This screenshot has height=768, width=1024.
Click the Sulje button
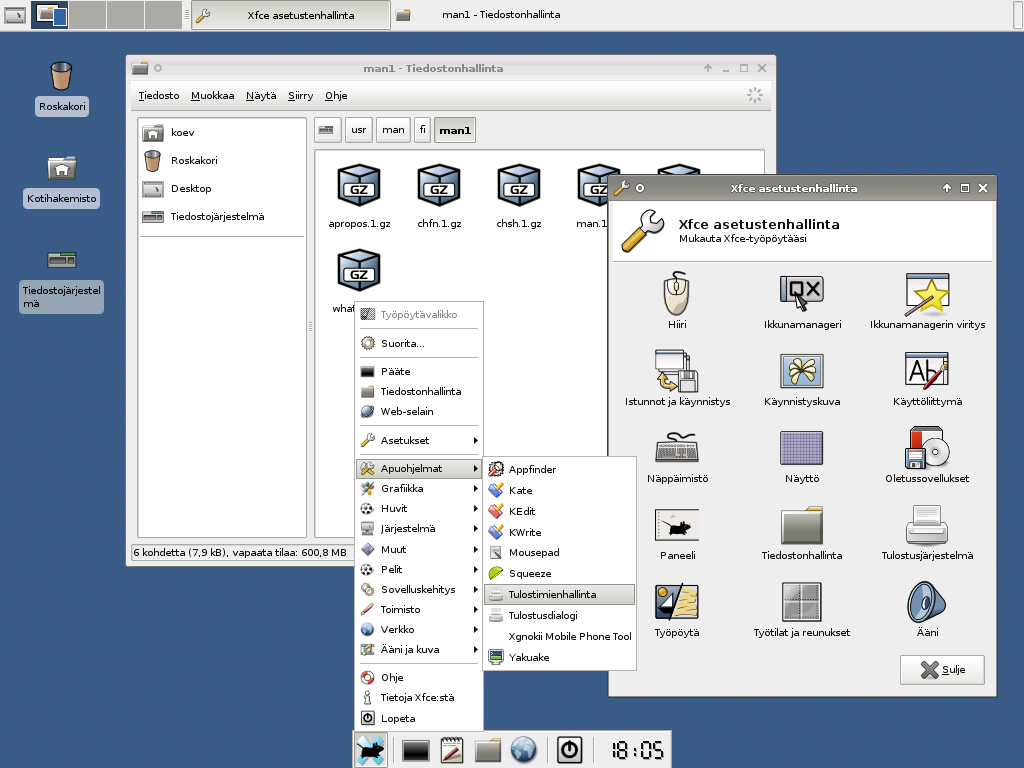click(x=941, y=670)
